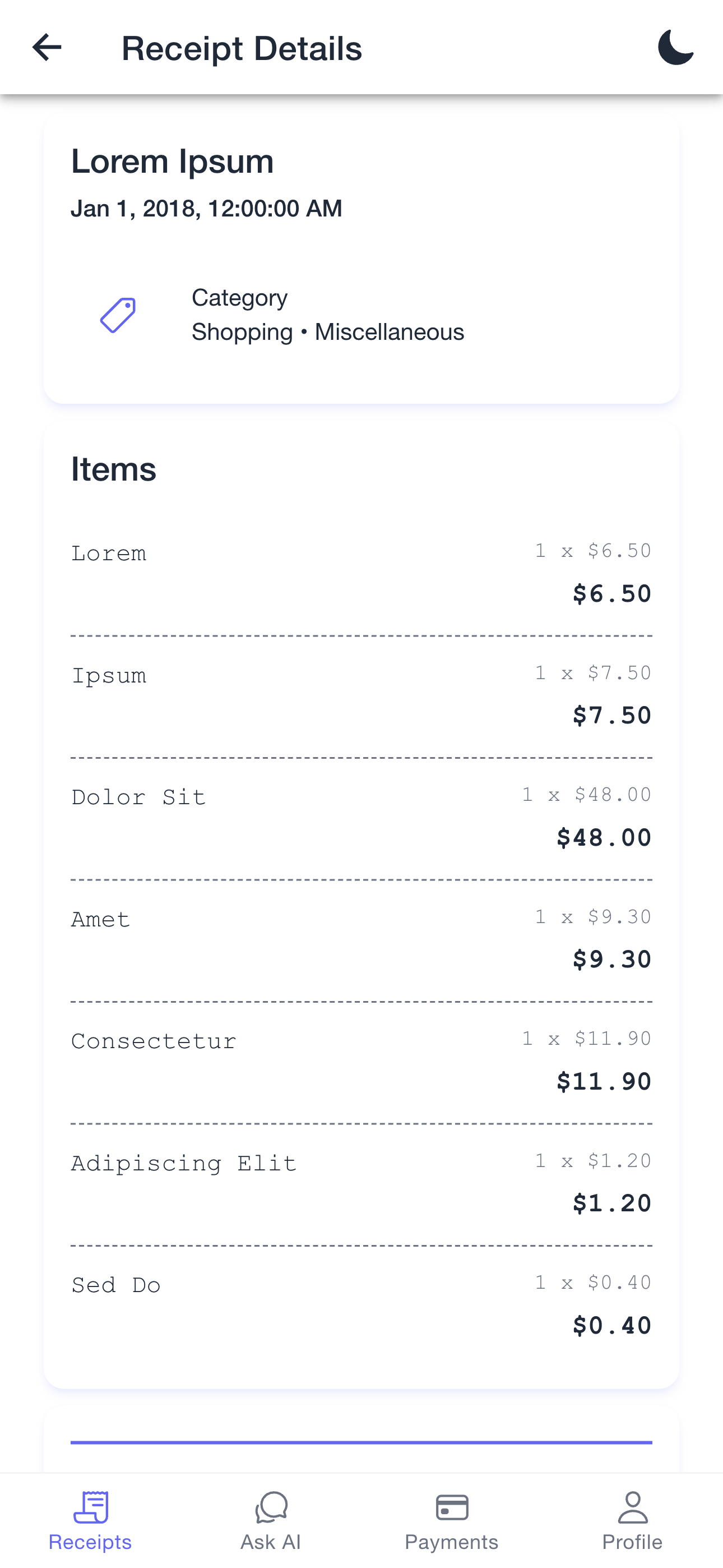Tap the receipt title Lorem Ipsum
Viewport: 723px width, 1568px height.
point(172,161)
